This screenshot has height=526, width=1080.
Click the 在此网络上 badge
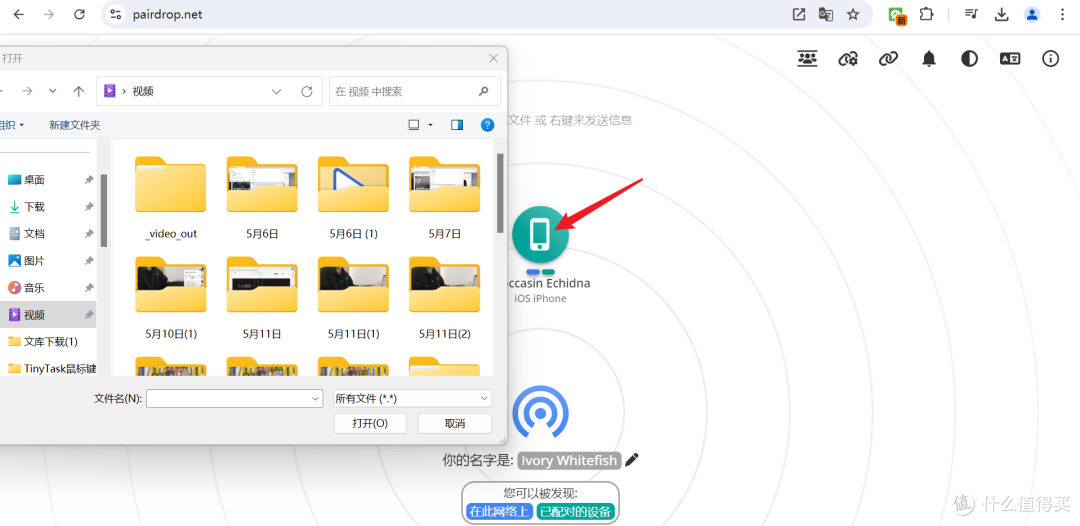(499, 512)
